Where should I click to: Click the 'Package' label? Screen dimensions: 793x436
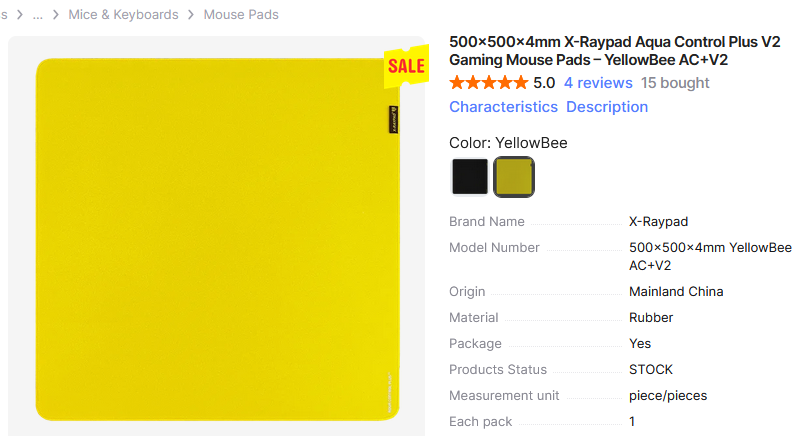point(475,343)
